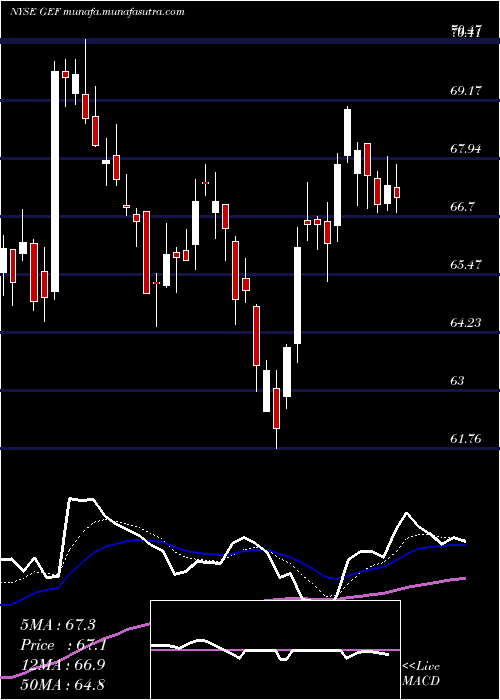The image size is (500, 700).
Task: Click the 5MA : 67.3 readout
Action: [58, 625]
